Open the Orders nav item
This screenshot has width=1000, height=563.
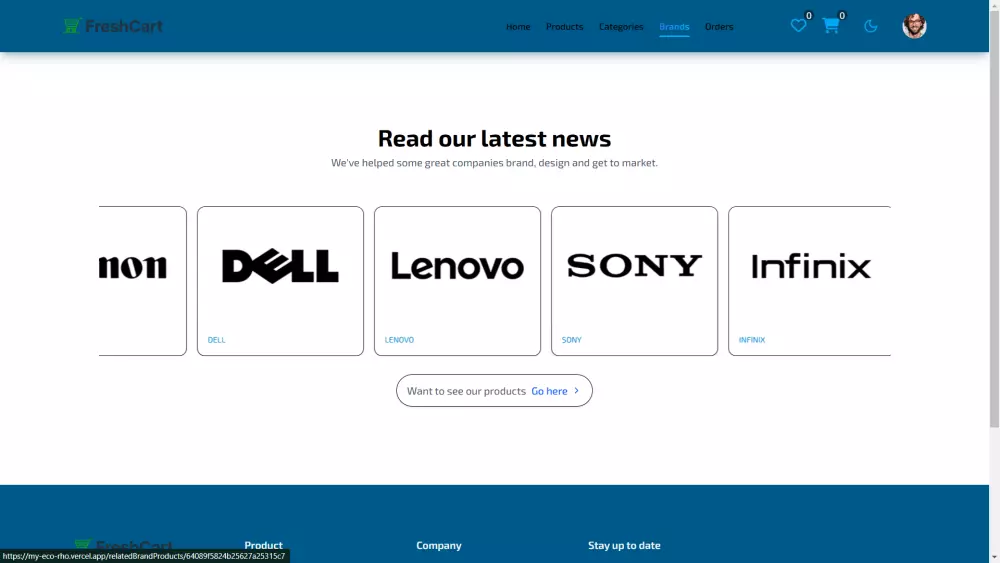click(719, 27)
